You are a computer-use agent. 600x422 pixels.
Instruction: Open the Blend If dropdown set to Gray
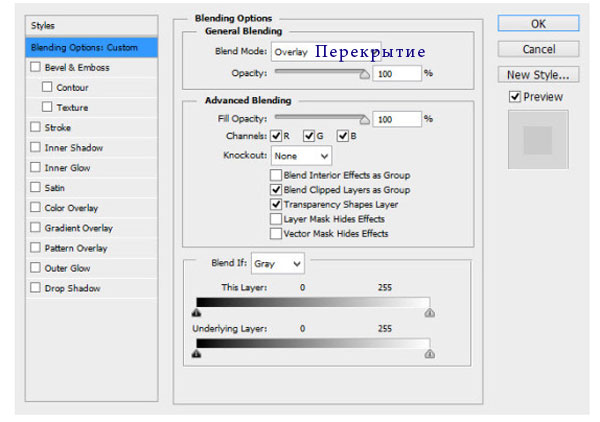[x=277, y=264]
